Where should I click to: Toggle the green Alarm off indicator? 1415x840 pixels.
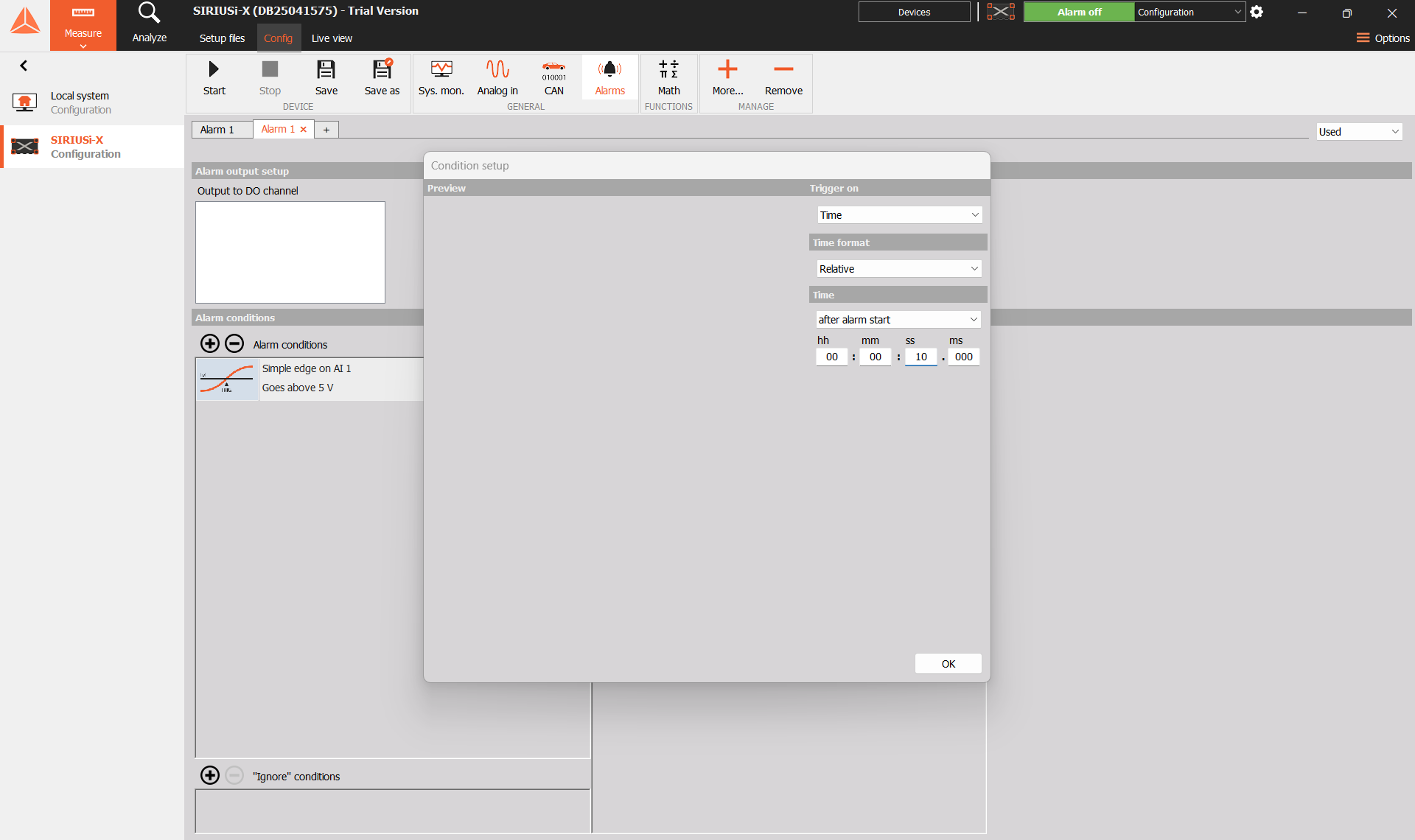point(1079,12)
